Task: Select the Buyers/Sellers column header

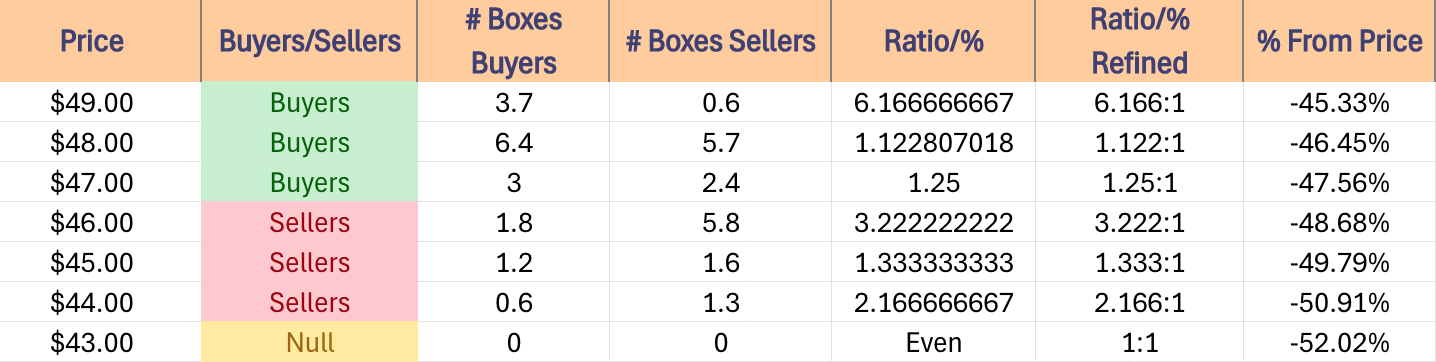Action: pos(309,41)
